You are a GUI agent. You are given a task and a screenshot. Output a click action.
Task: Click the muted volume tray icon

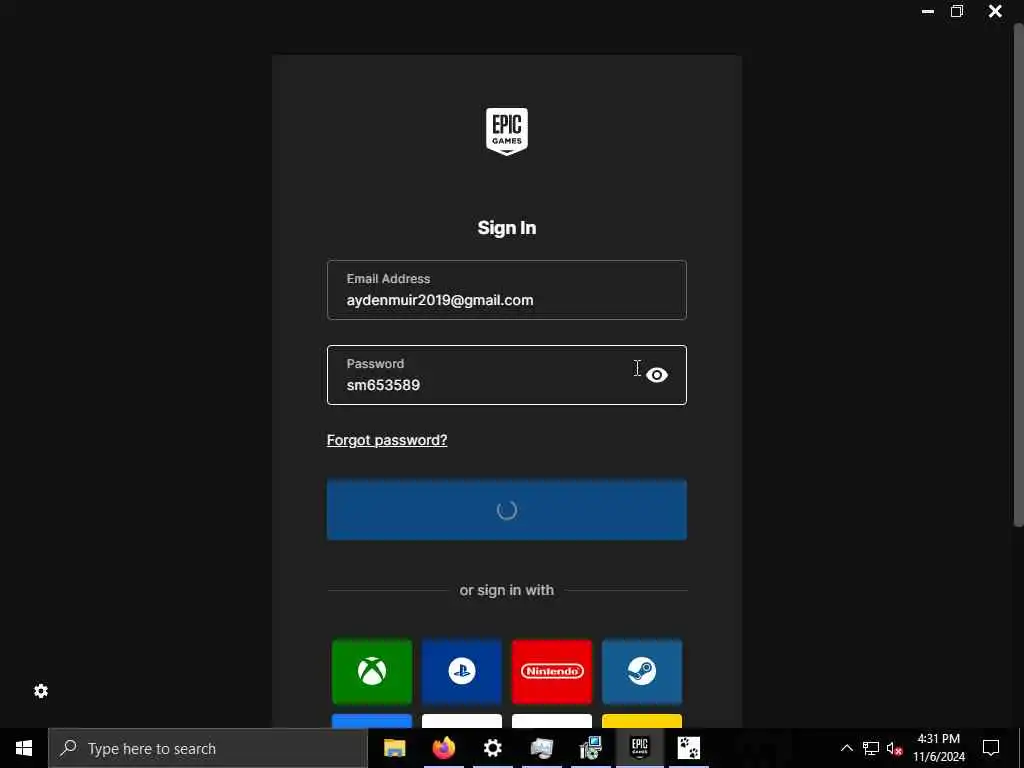(895, 748)
